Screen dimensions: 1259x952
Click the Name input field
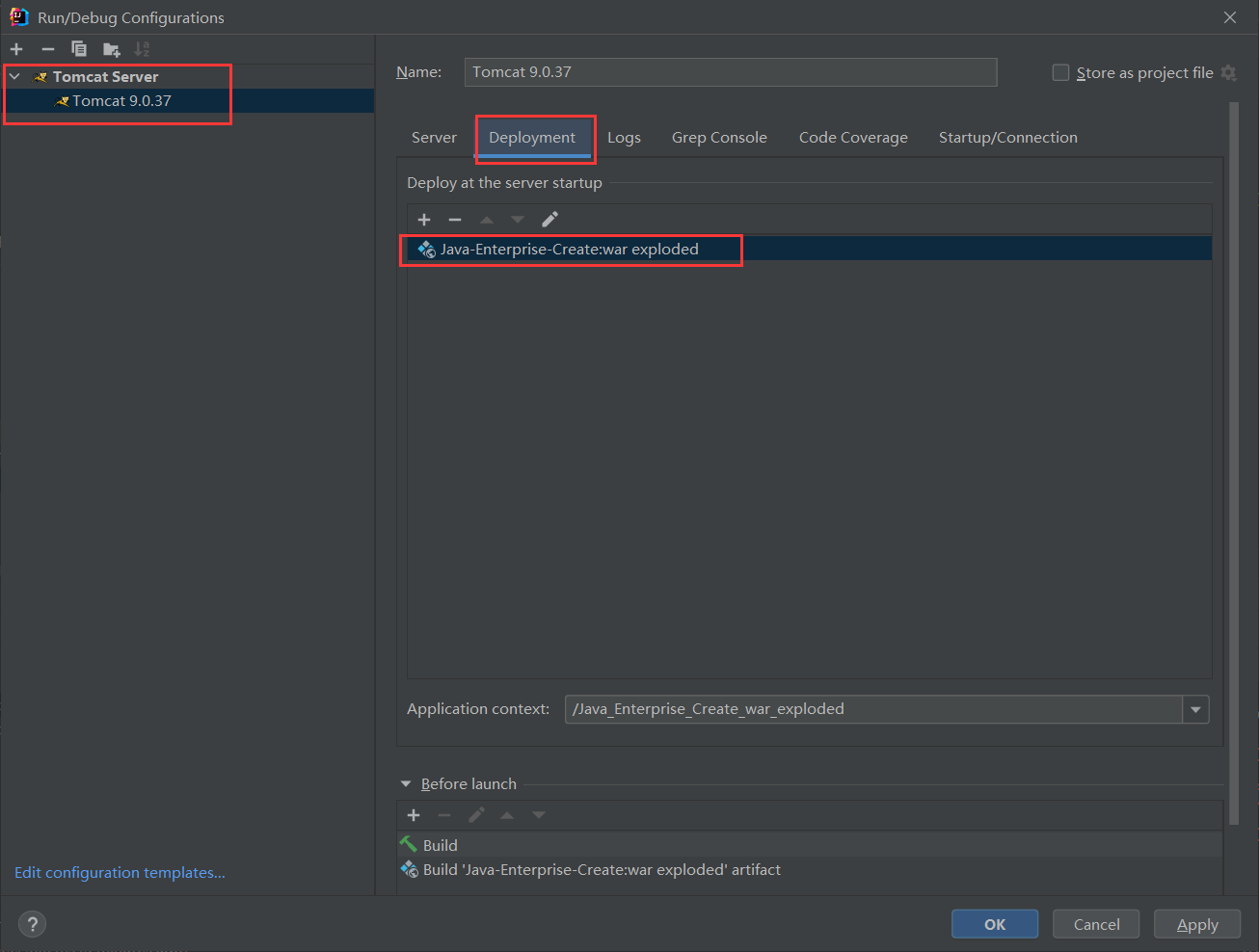(730, 72)
